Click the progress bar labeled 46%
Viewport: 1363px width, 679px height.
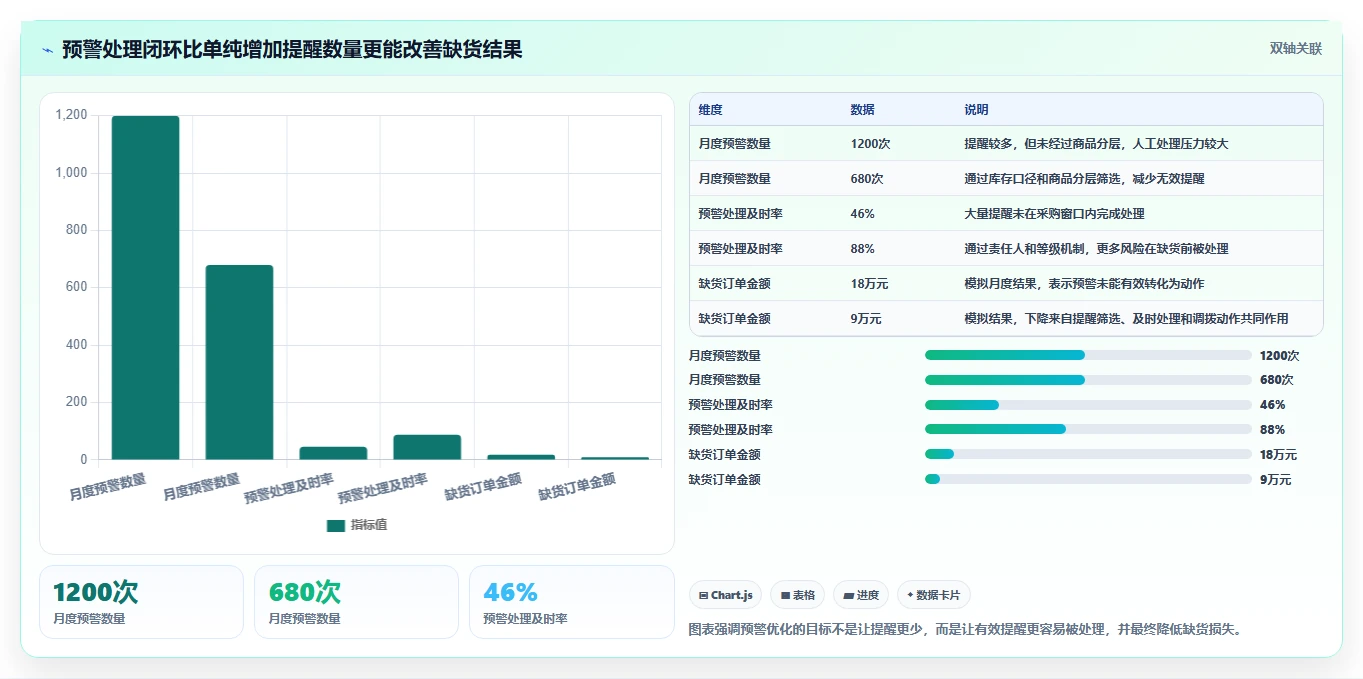[x=1088, y=405]
